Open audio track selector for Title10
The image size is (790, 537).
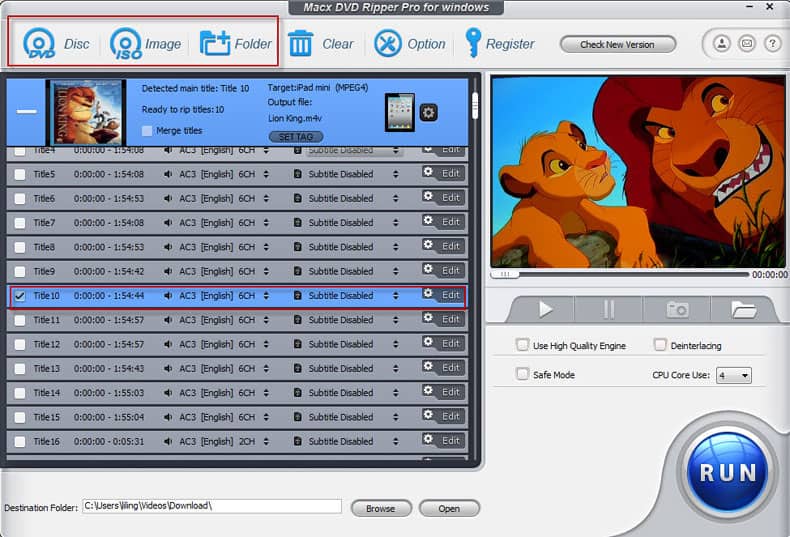[266, 296]
